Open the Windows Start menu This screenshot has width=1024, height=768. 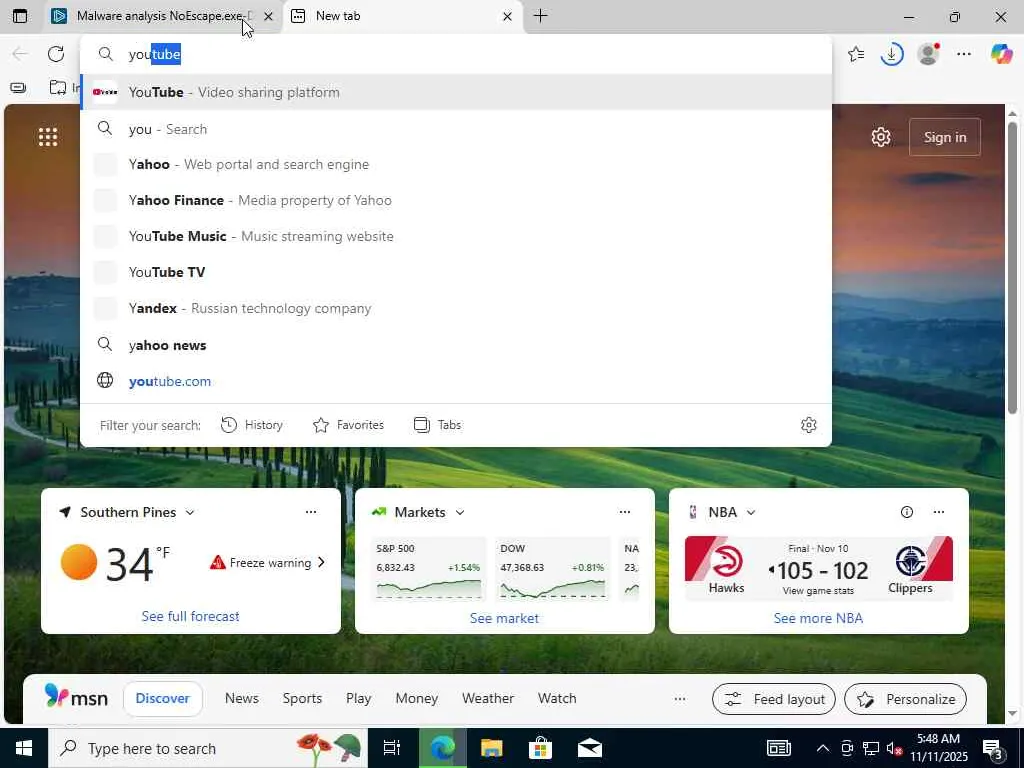24,748
